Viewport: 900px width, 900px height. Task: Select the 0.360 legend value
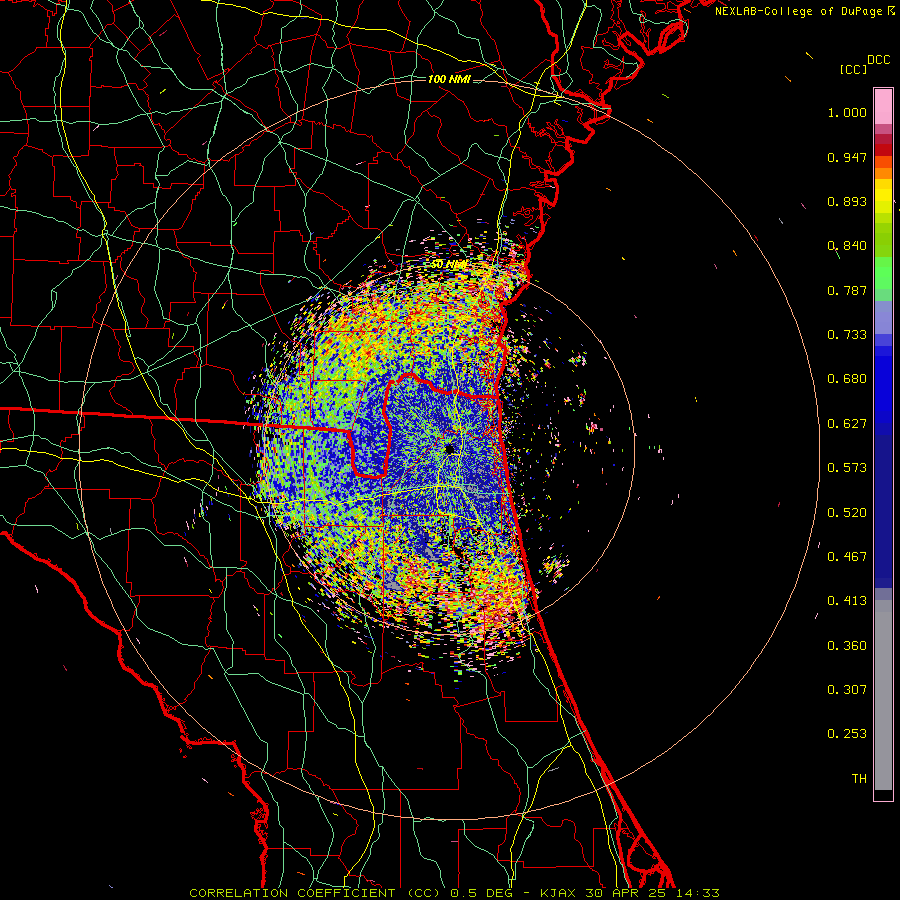[847, 646]
